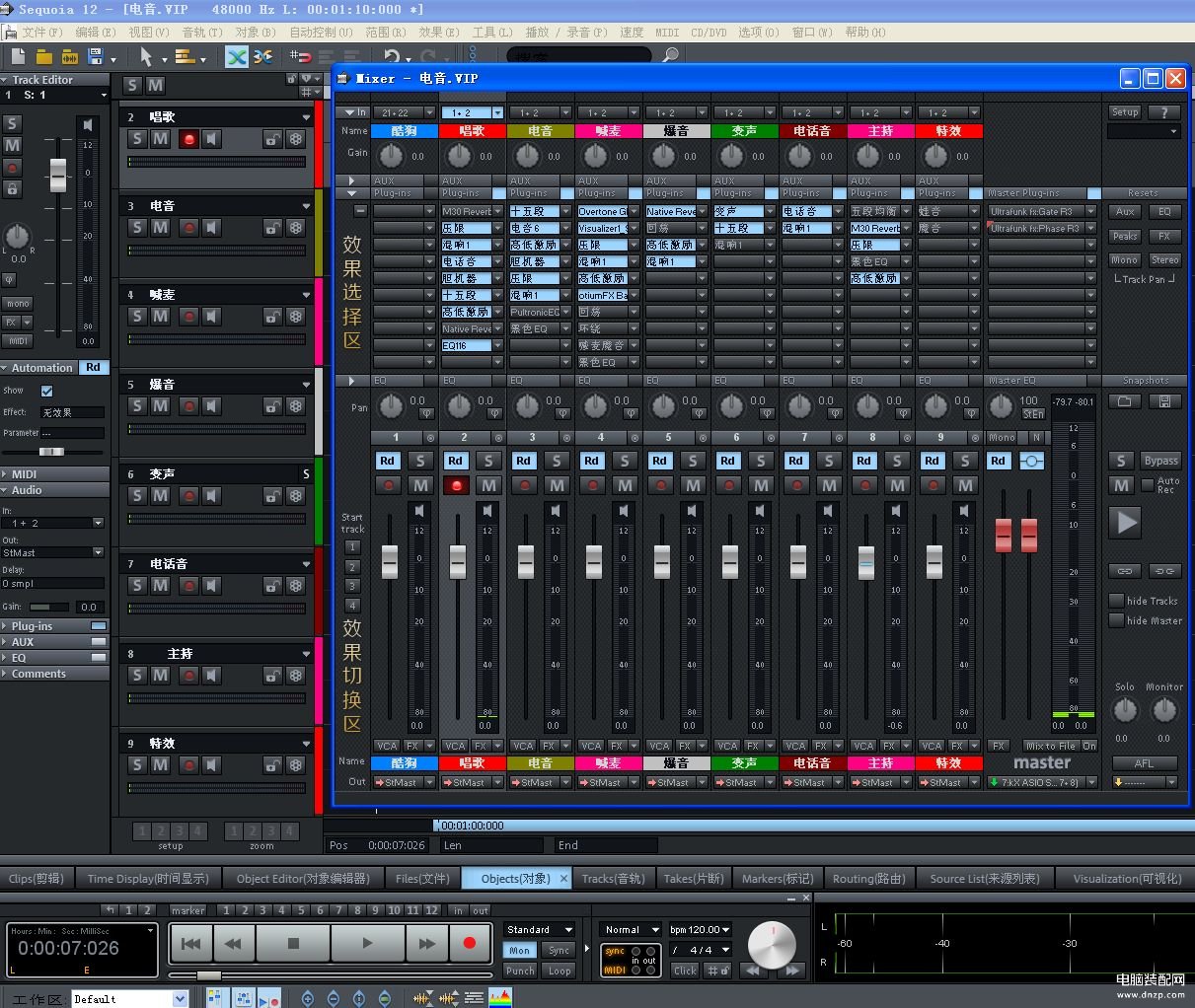Jump to start with the transport rewind-to-start button

[x=191, y=944]
